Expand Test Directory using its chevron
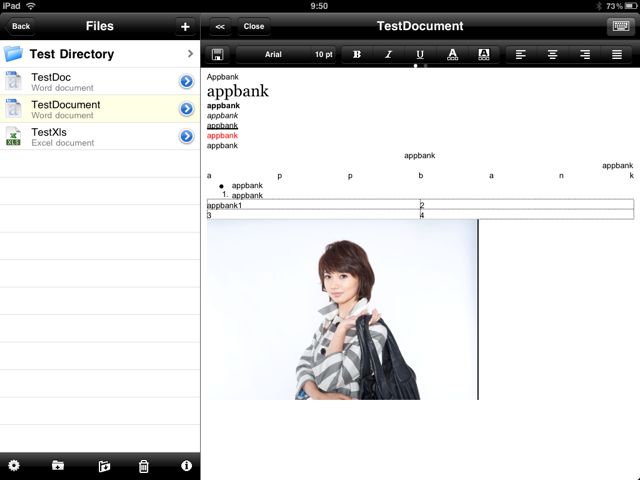 click(x=190, y=53)
